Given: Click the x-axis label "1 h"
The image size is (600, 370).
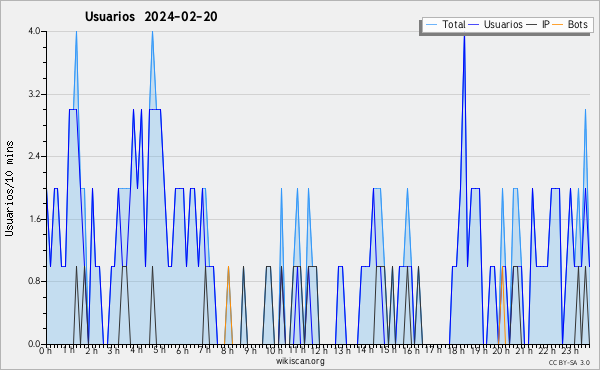Looking at the screenshot, I should pos(69,351).
